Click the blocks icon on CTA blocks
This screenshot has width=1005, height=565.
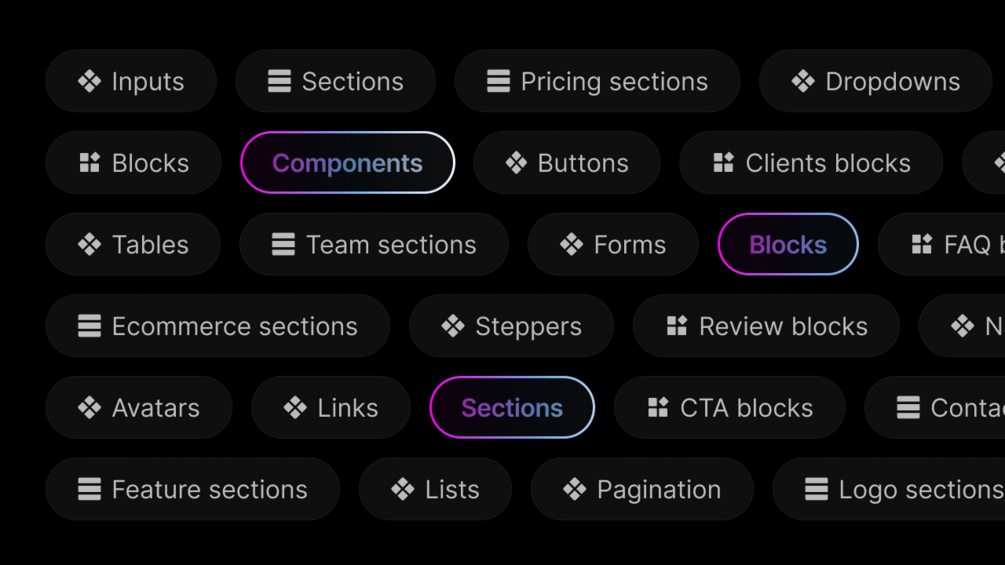click(658, 407)
